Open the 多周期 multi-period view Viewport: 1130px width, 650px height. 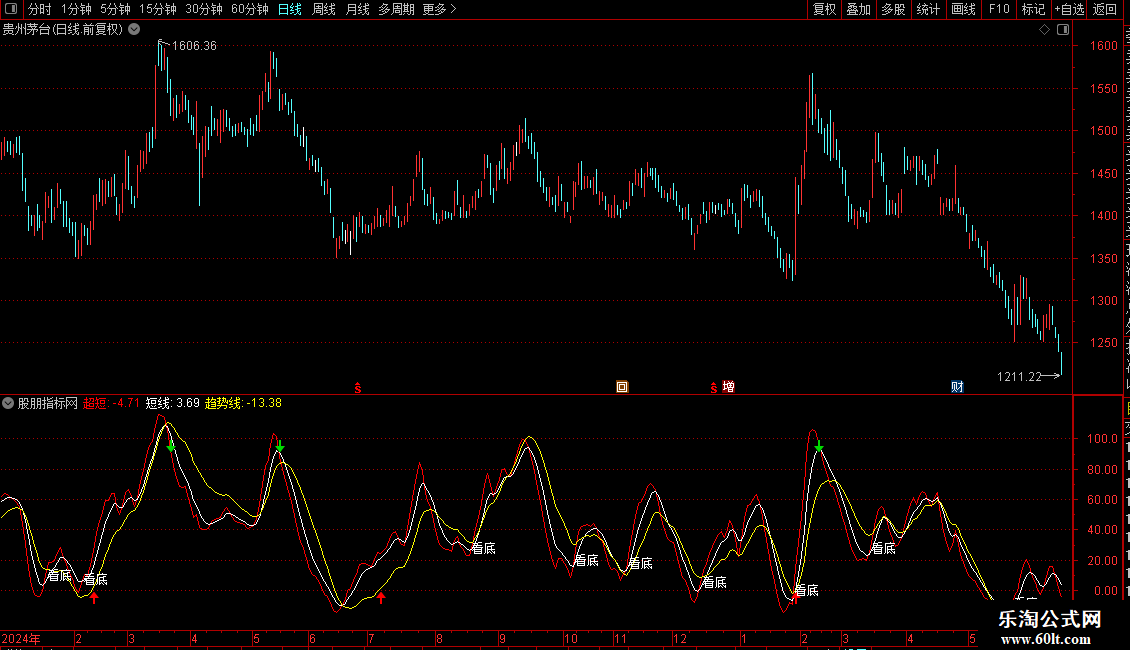[x=396, y=9]
